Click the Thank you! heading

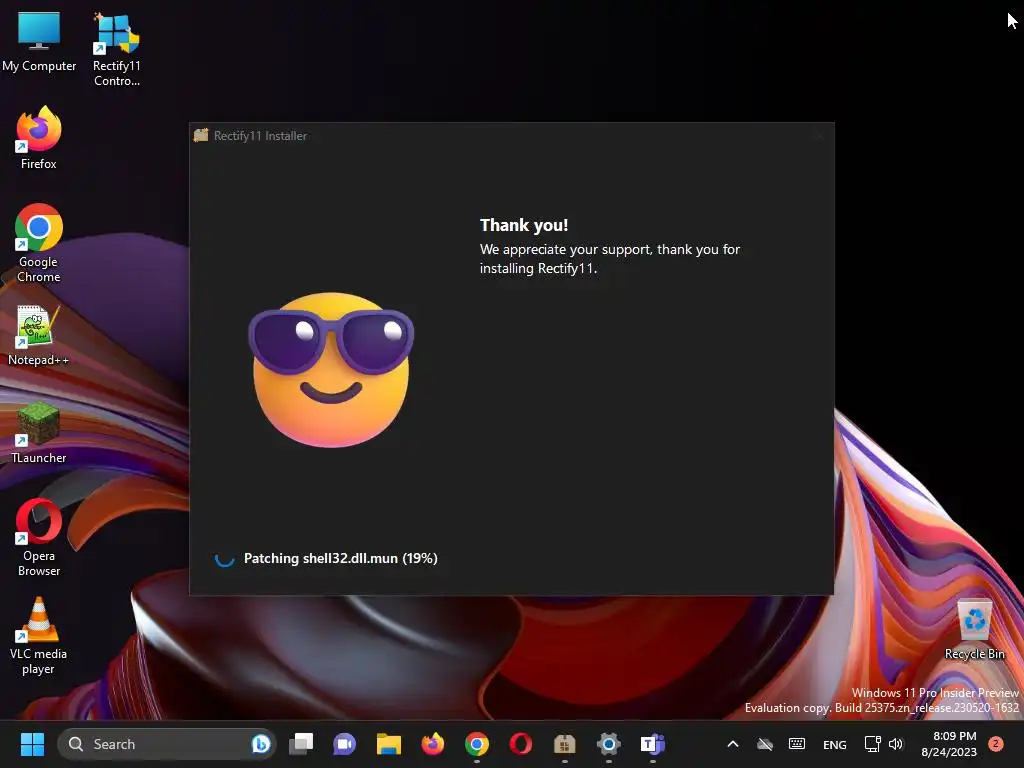pos(524,225)
